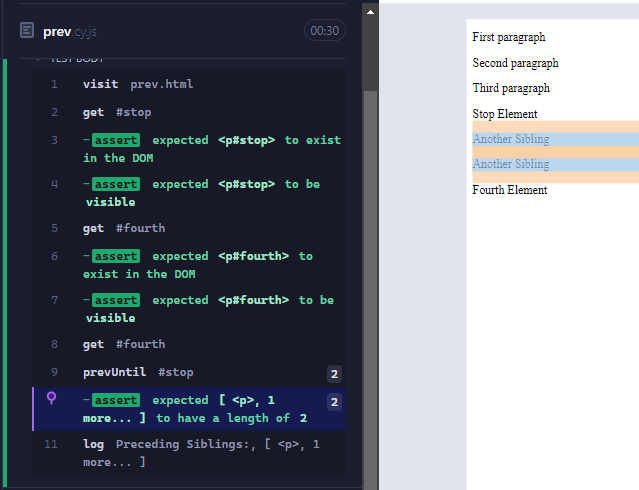Click the First paragraph text in preview
639x490 pixels.
click(509, 37)
